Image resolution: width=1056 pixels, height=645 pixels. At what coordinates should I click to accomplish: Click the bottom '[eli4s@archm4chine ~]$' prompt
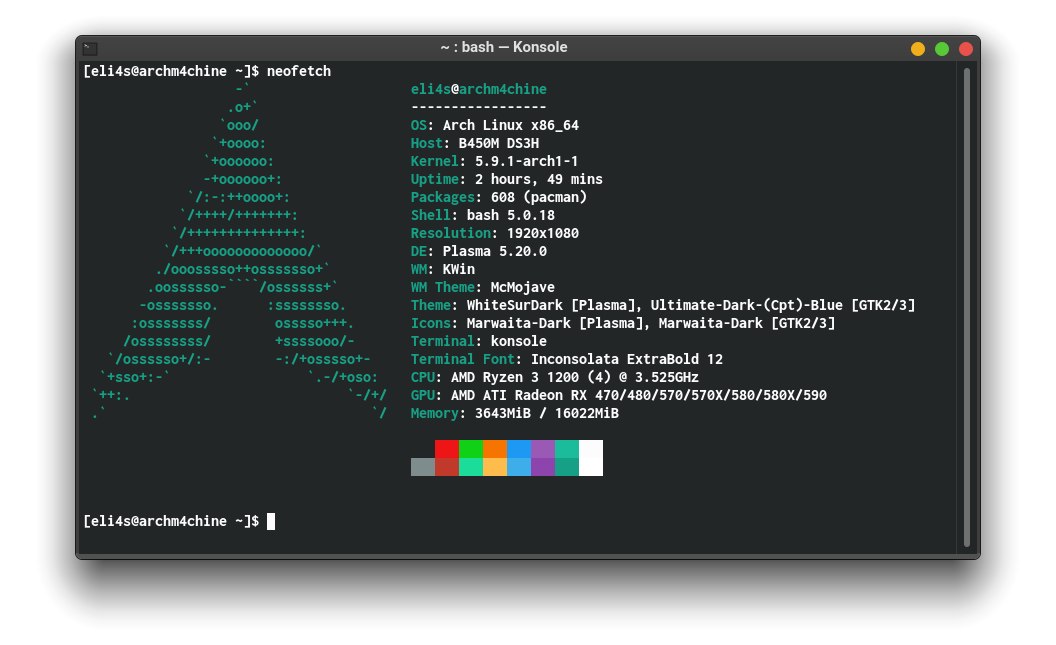pos(171,521)
